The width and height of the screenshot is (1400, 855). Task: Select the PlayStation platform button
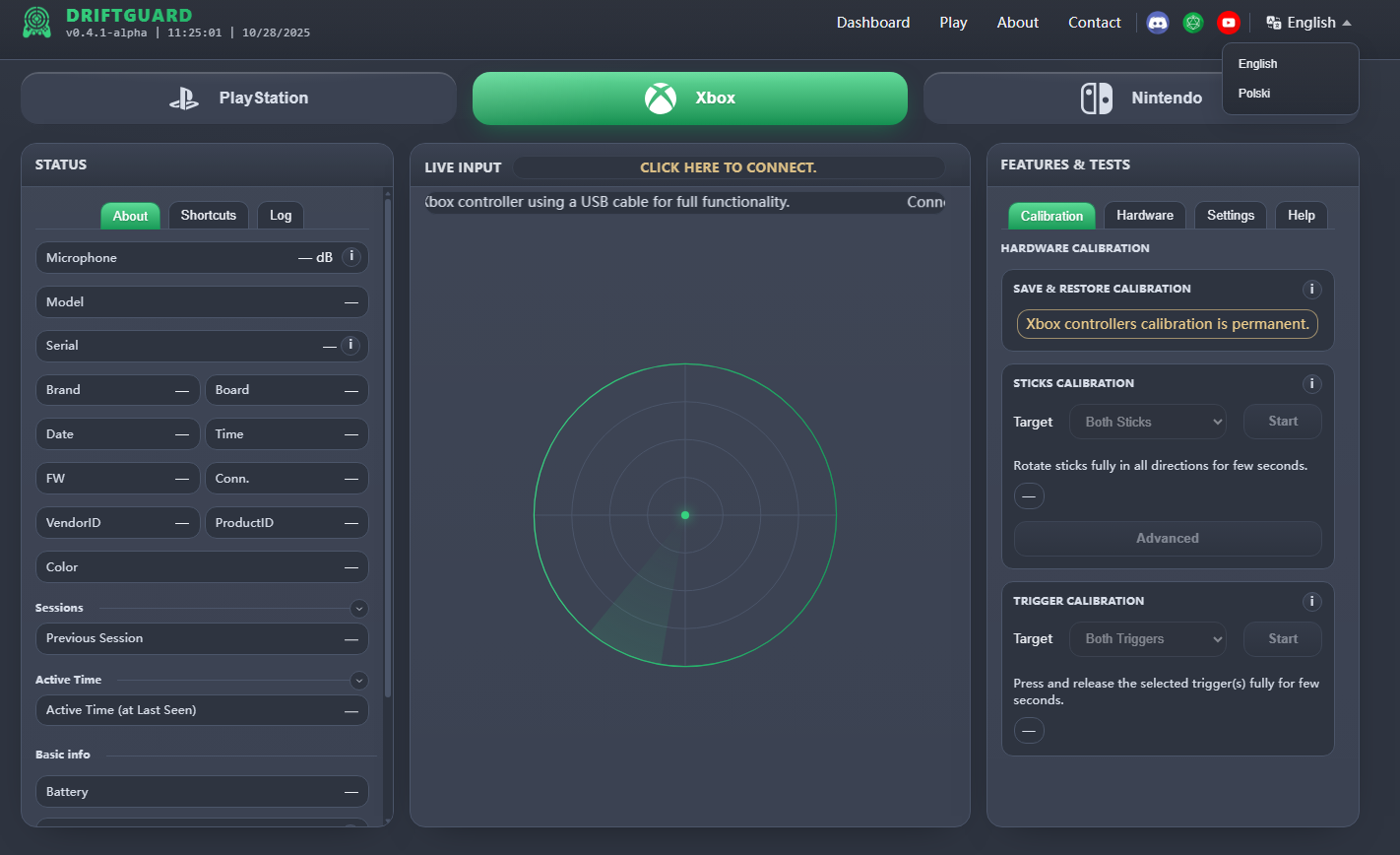pyautogui.click(x=238, y=99)
